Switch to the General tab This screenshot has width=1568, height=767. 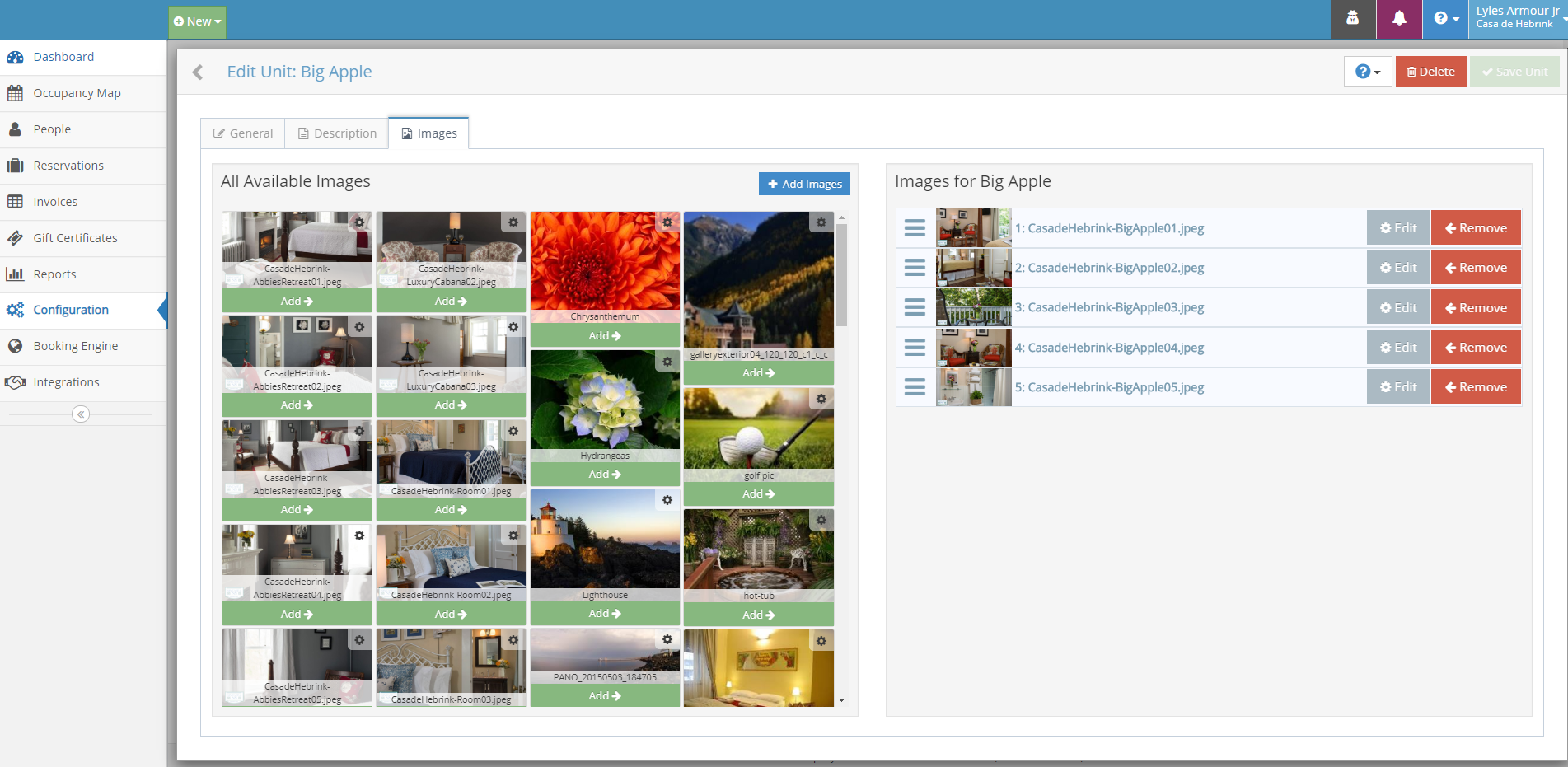tap(241, 133)
